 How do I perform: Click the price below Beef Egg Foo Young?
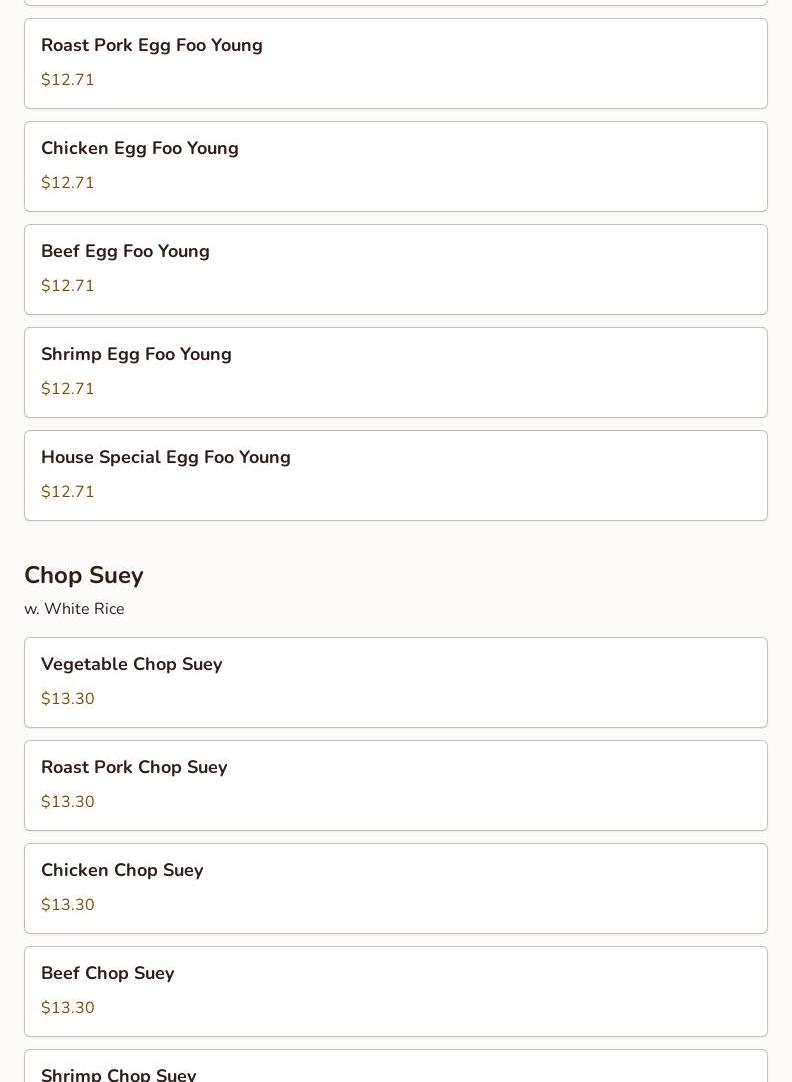(x=68, y=286)
